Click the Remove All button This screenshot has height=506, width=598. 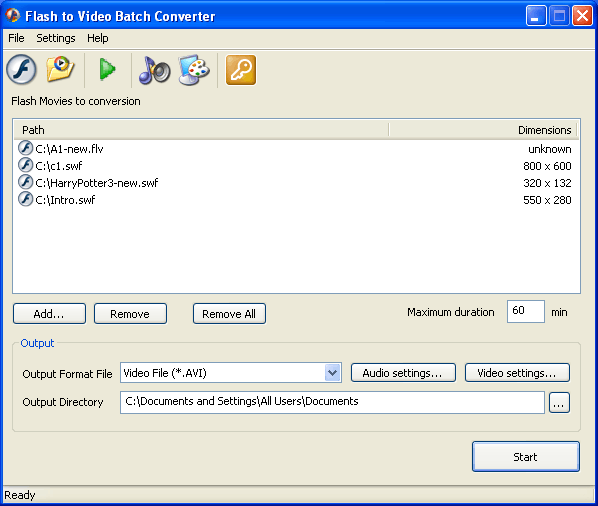[x=229, y=314]
